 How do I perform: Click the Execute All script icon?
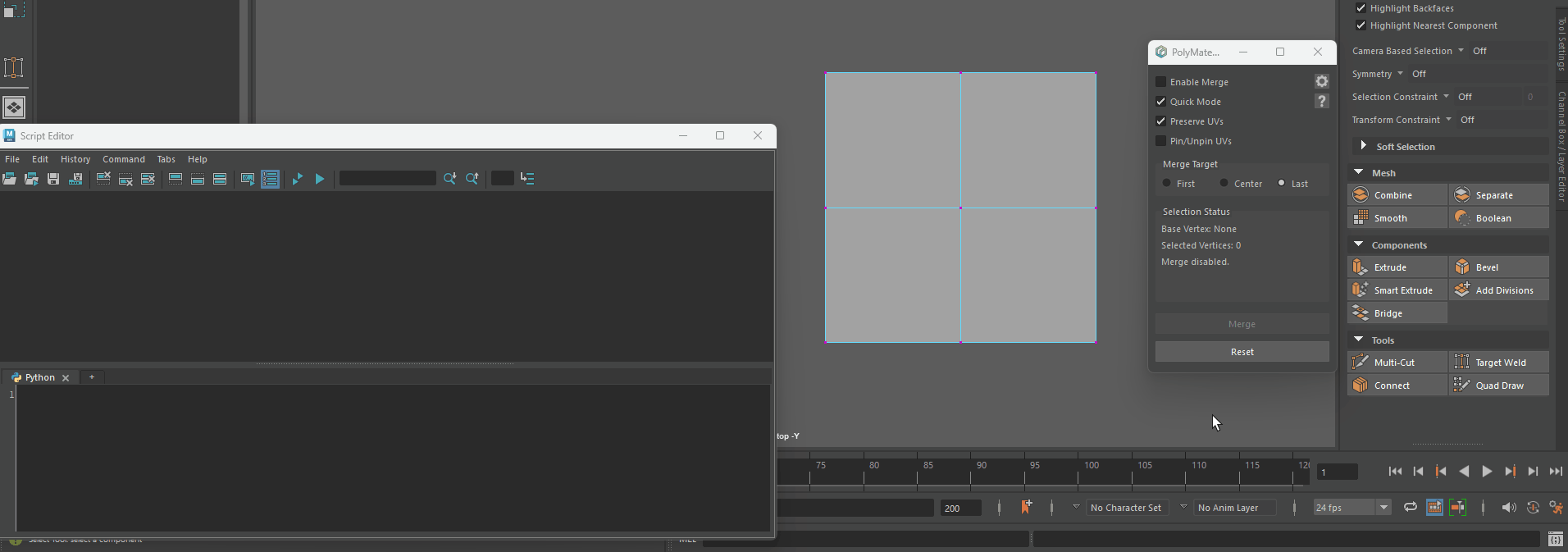click(320, 179)
